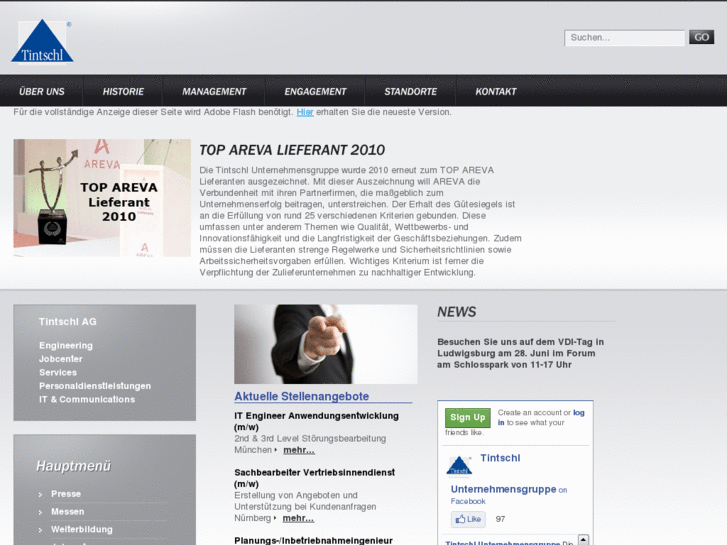This screenshot has height=545, width=727.
Task: Click the VDI-Tag Ludwigsburg news item
Action: pyautogui.click(x=520, y=353)
